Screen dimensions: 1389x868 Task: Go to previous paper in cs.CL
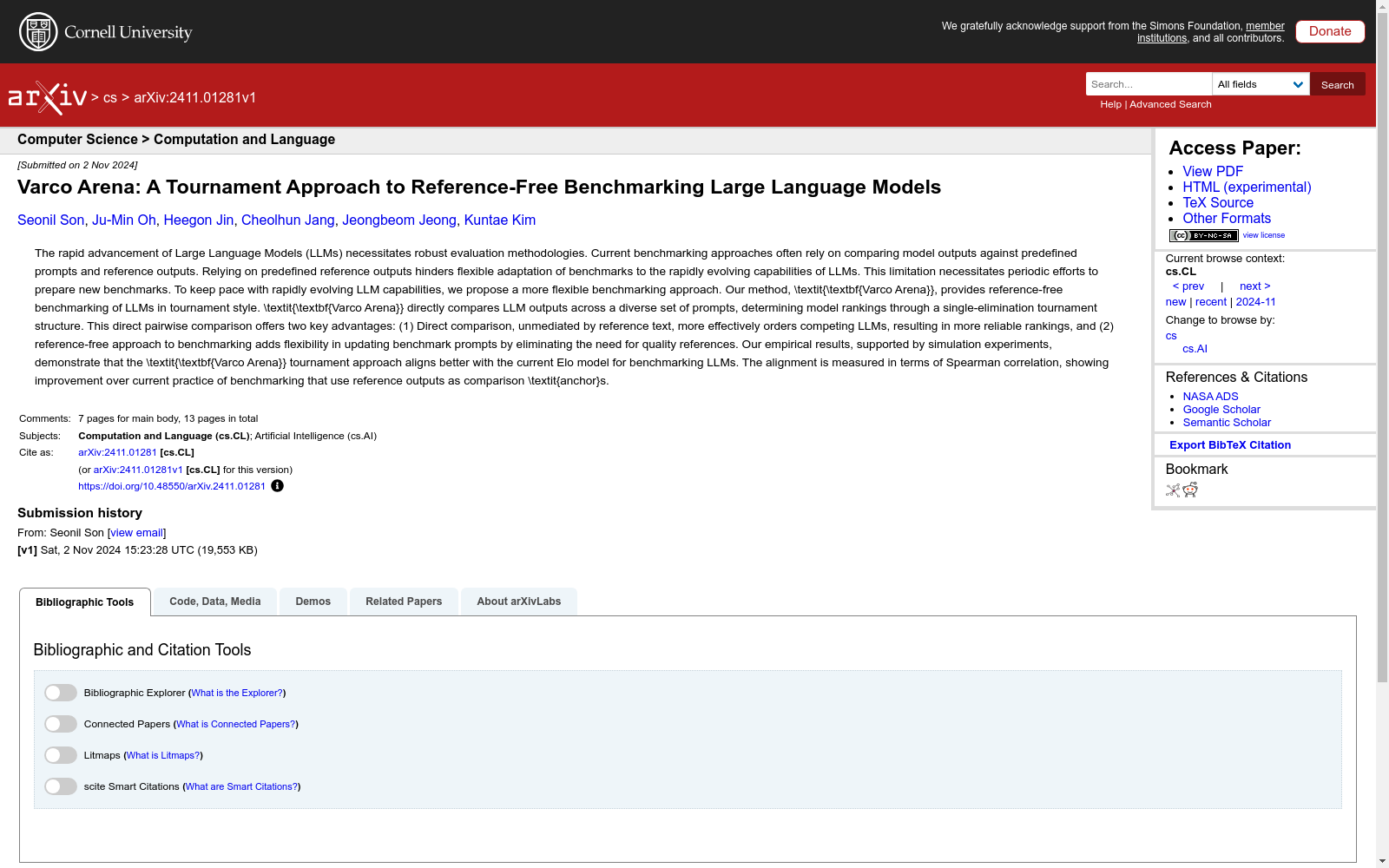[x=1188, y=286]
